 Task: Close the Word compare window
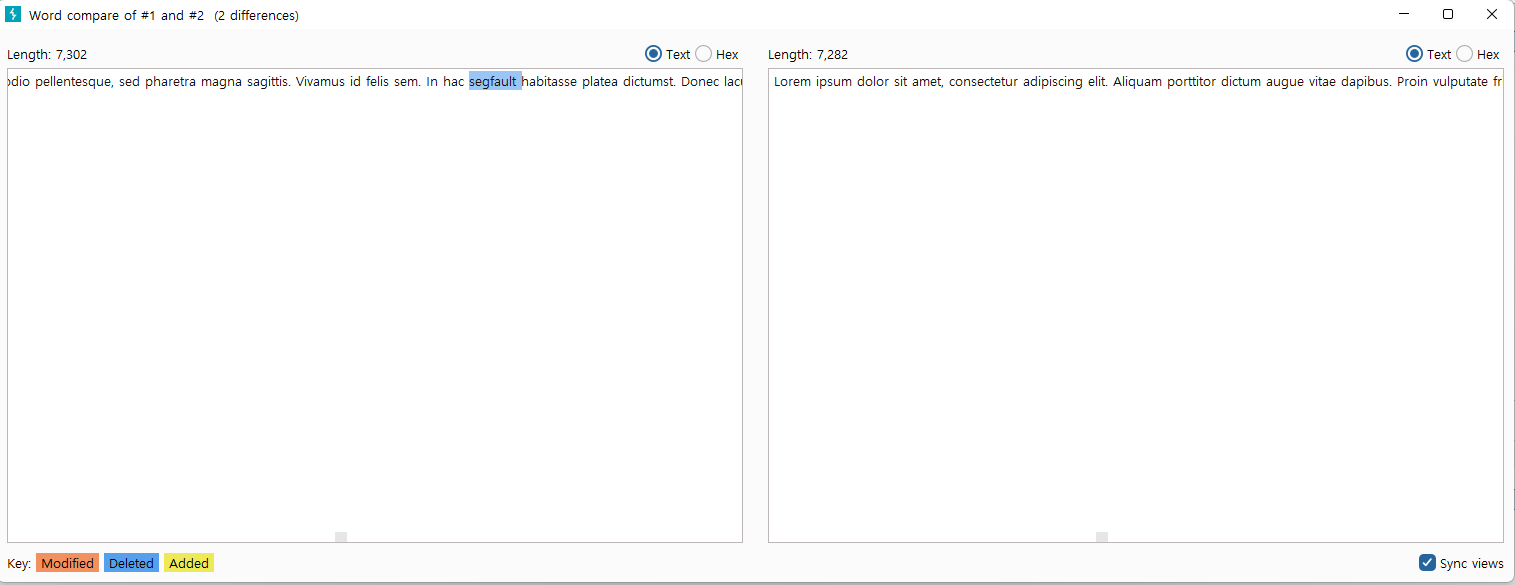pyautogui.click(x=1491, y=15)
